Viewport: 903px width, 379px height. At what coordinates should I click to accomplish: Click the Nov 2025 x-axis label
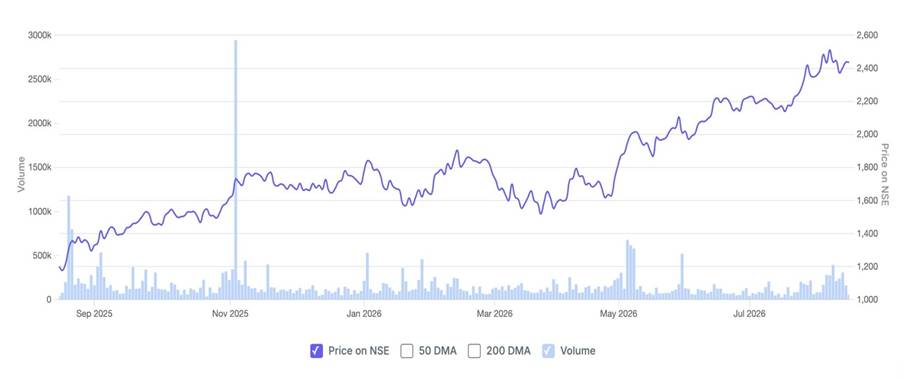coord(230,314)
